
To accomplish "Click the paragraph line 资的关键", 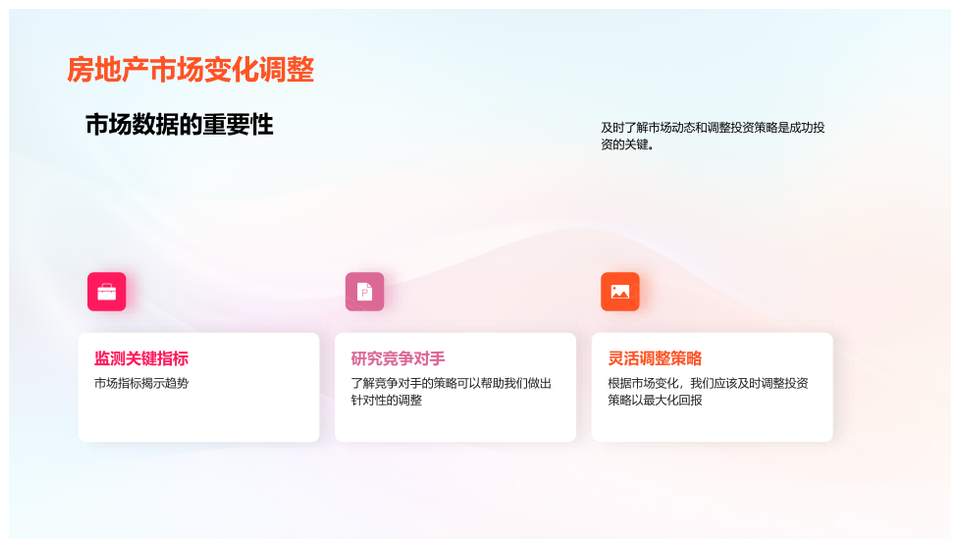I will [x=627, y=144].
